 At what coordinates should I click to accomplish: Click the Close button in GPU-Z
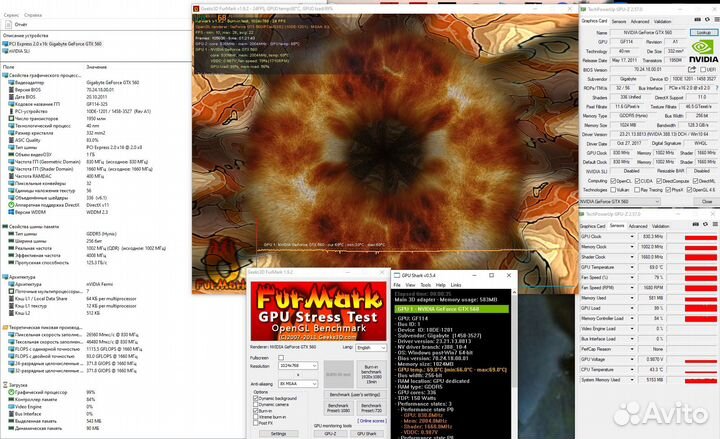(x=707, y=202)
